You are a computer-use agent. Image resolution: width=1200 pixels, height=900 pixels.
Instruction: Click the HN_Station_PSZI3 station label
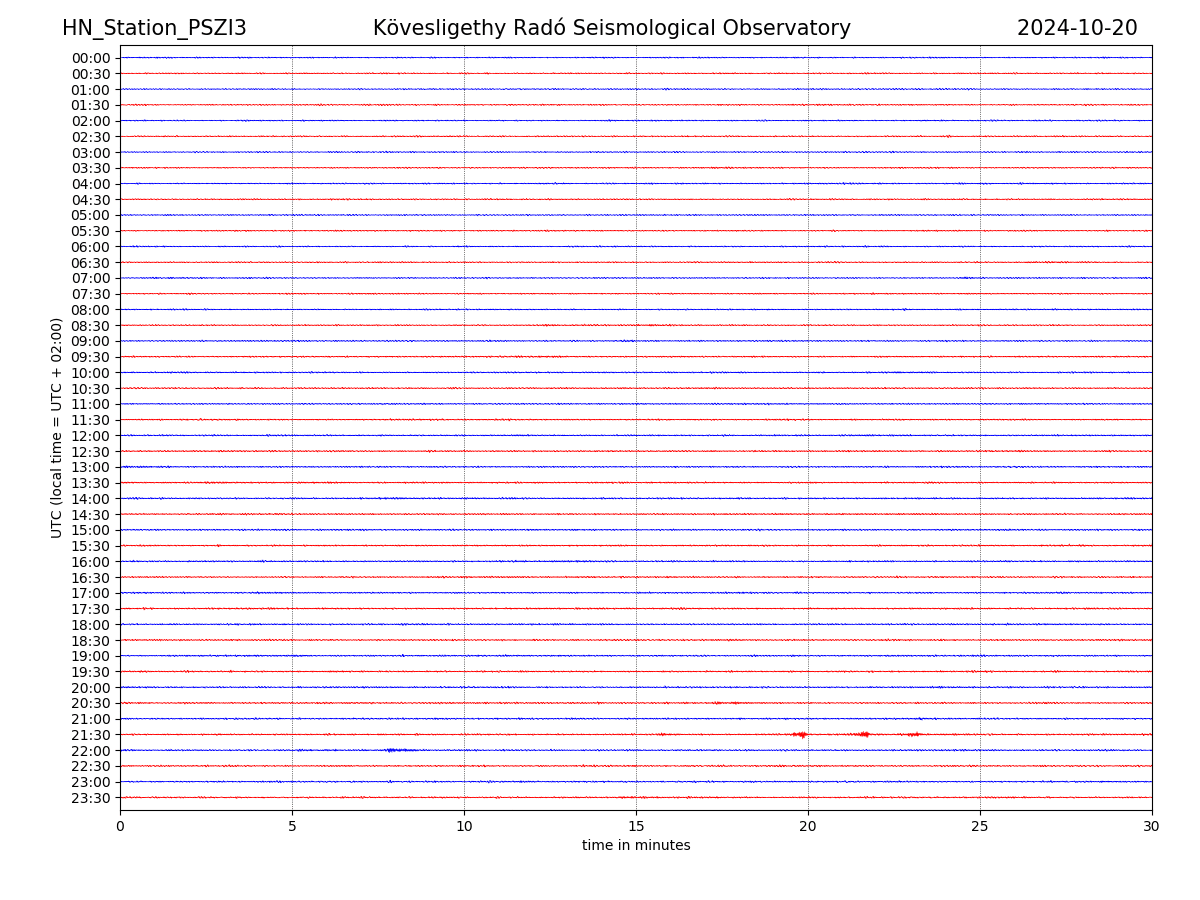pyautogui.click(x=154, y=29)
